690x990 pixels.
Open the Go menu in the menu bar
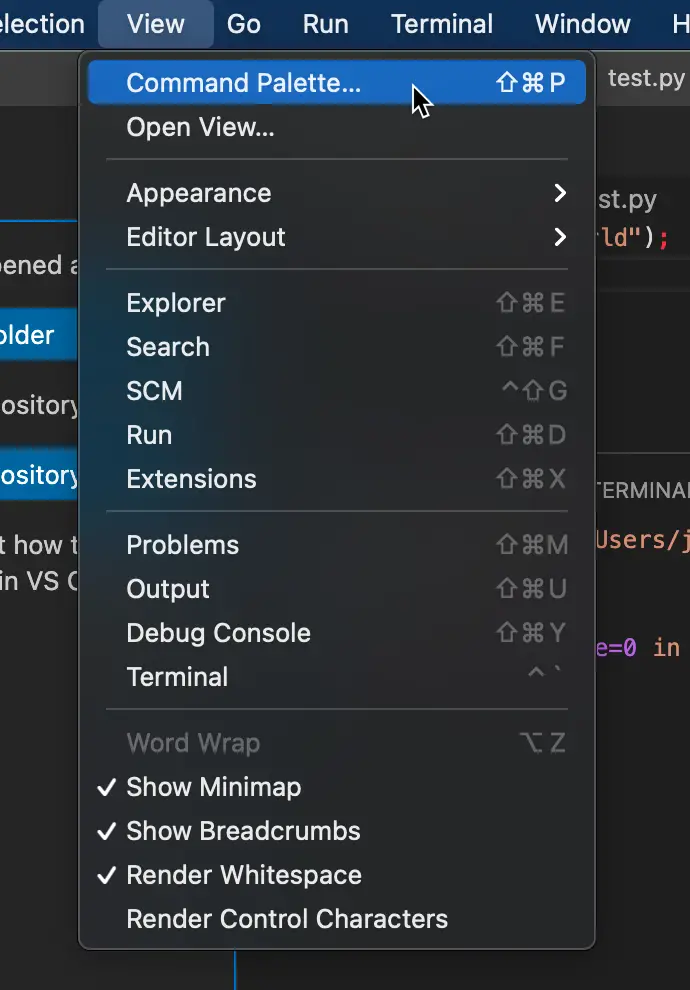(244, 24)
